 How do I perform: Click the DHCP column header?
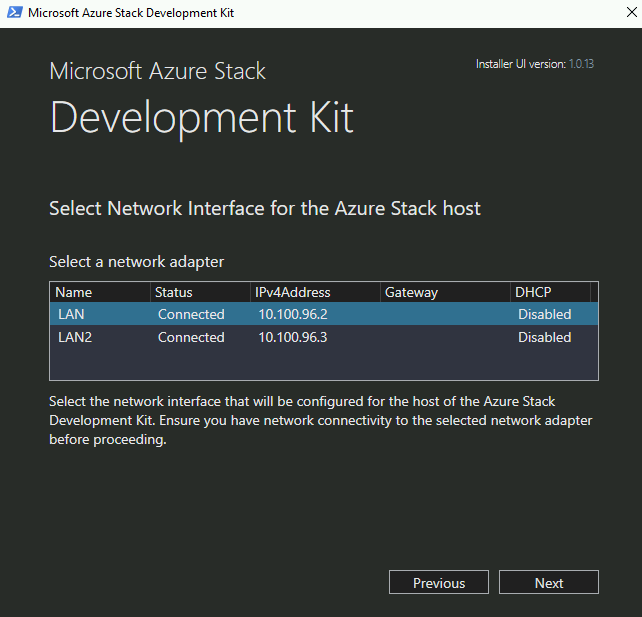[551, 292]
